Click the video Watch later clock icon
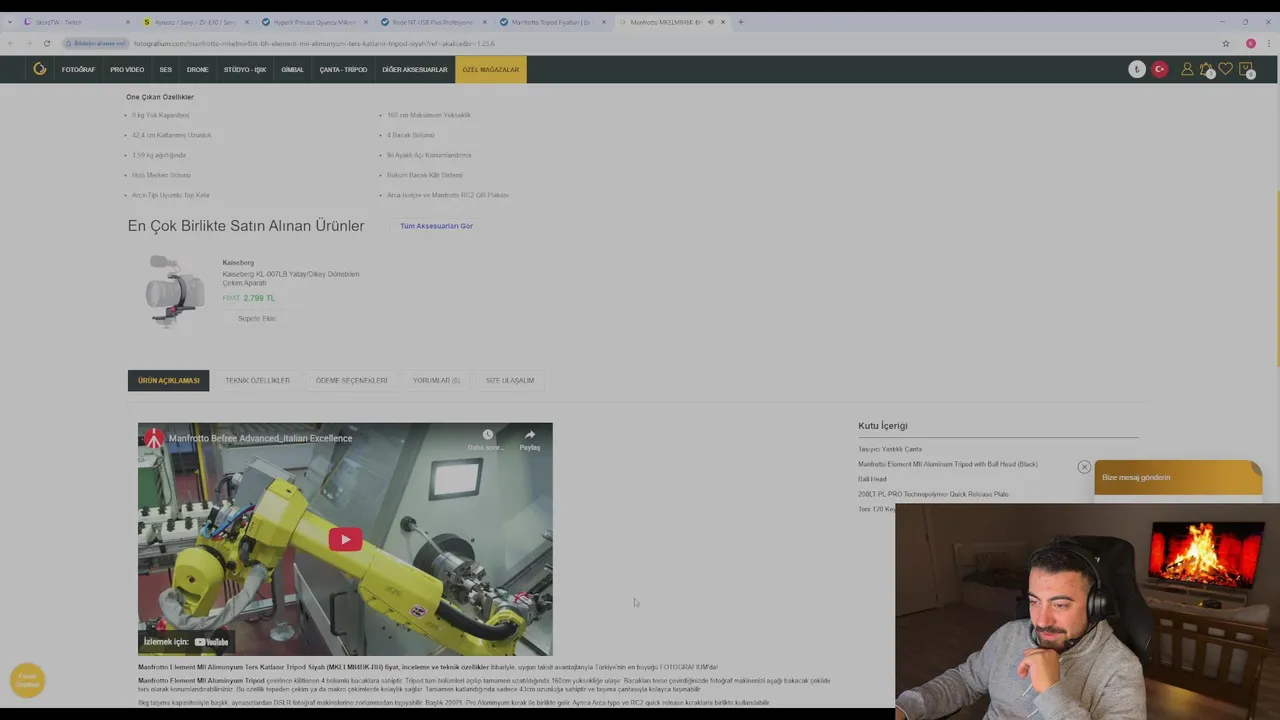 pos(487,440)
